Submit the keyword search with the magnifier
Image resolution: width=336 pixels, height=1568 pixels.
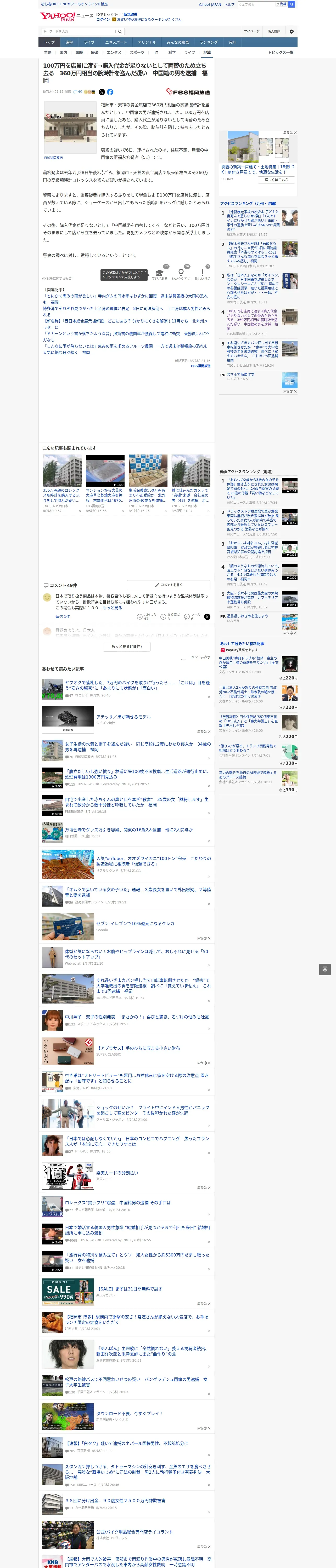click(x=120, y=32)
